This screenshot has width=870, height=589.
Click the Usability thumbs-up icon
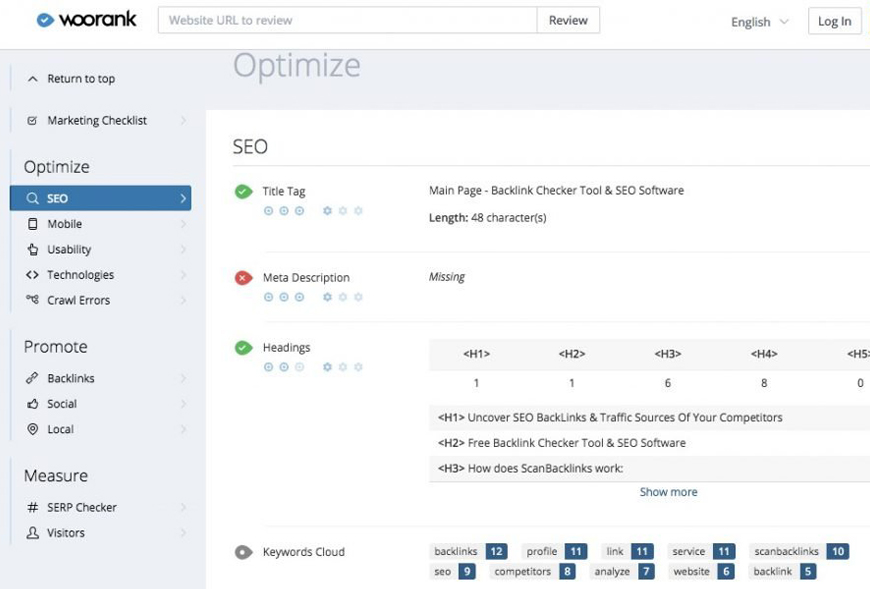coord(33,249)
